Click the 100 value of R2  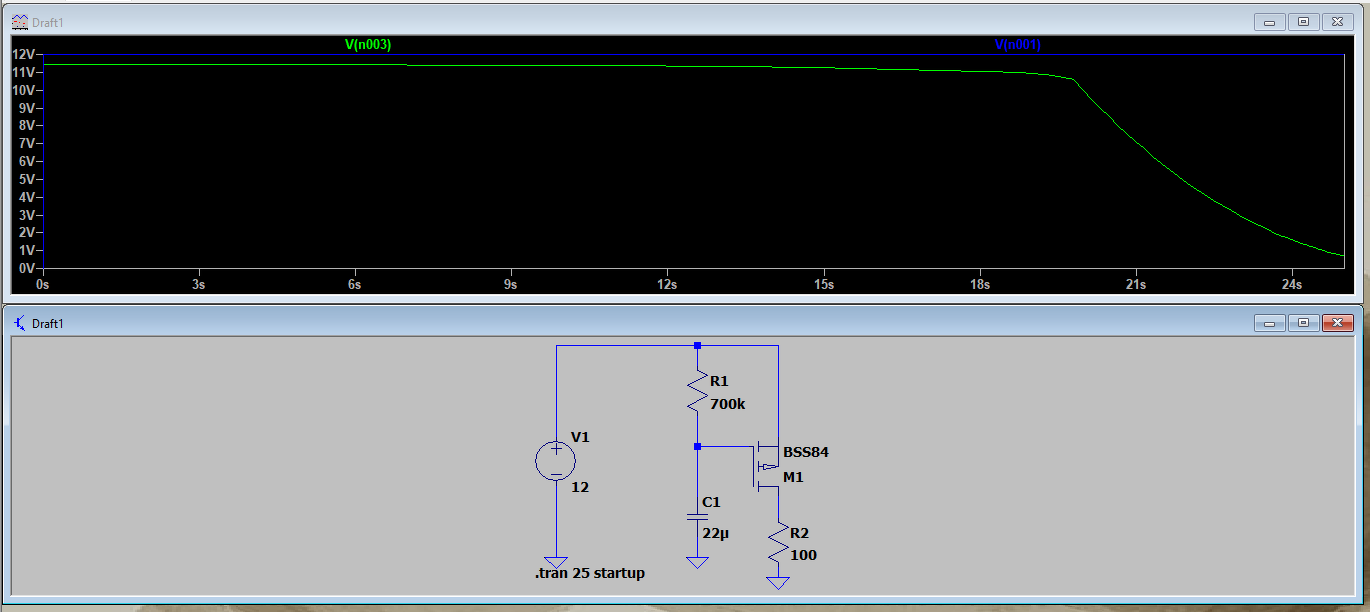[803, 555]
